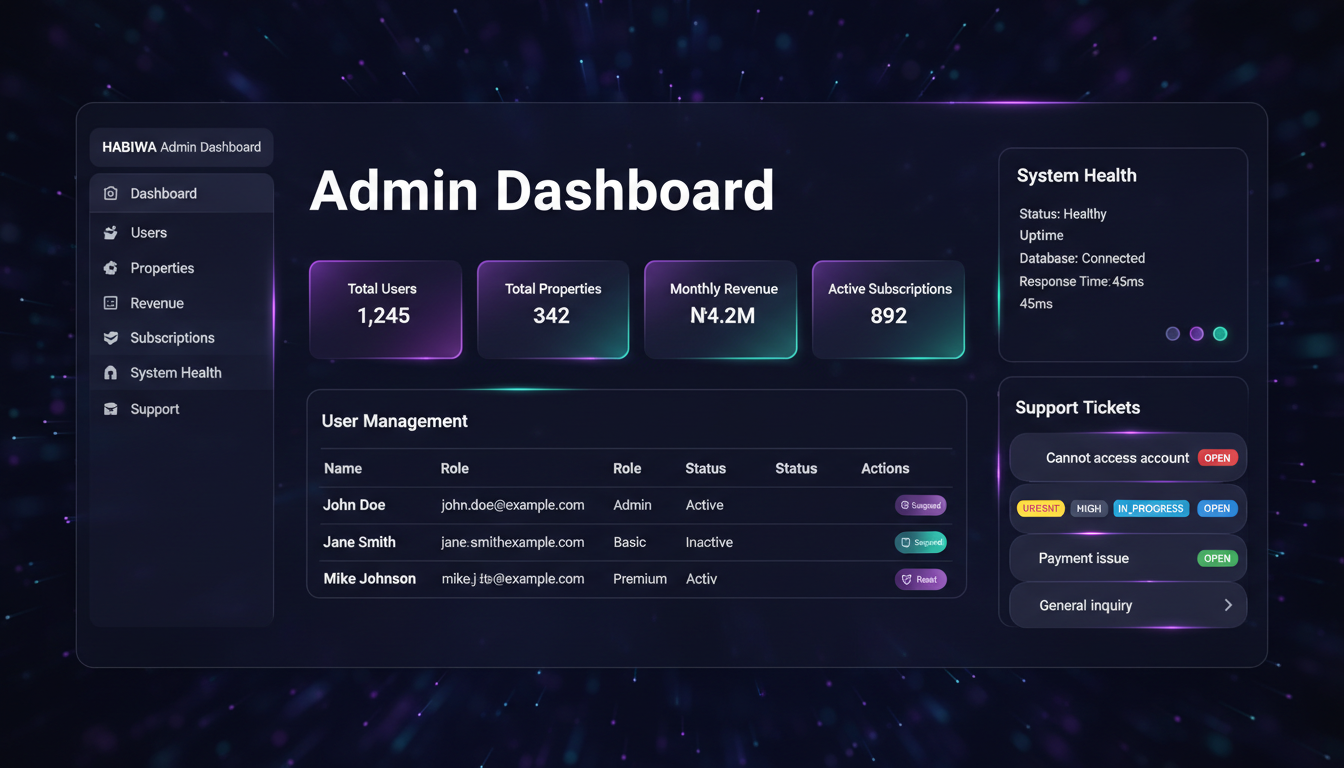Select the Total Users stat card
Viewport: 1344px width, 768px height.
[x=385, y=309]
